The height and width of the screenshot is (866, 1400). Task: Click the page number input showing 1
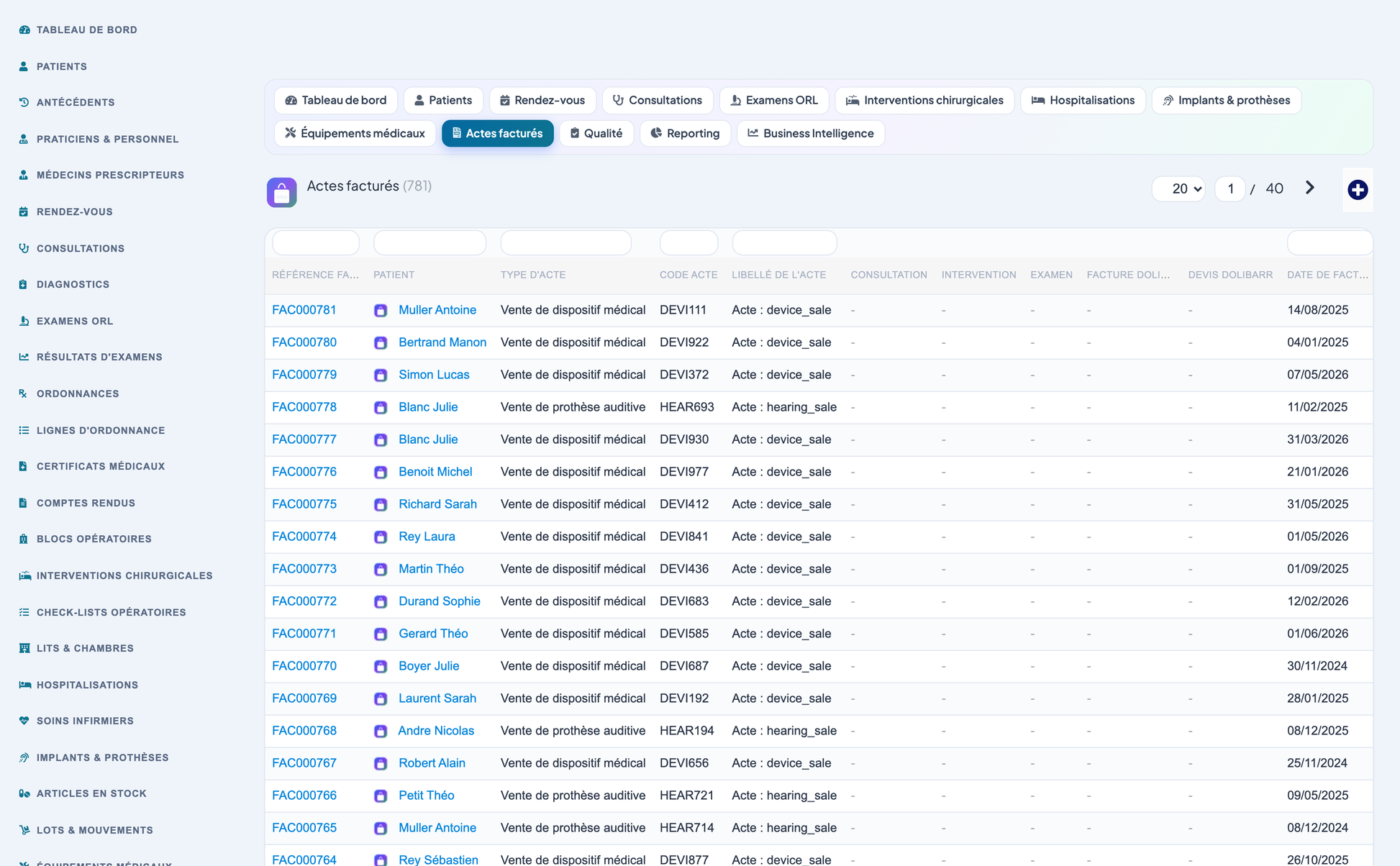(1230, 188)
